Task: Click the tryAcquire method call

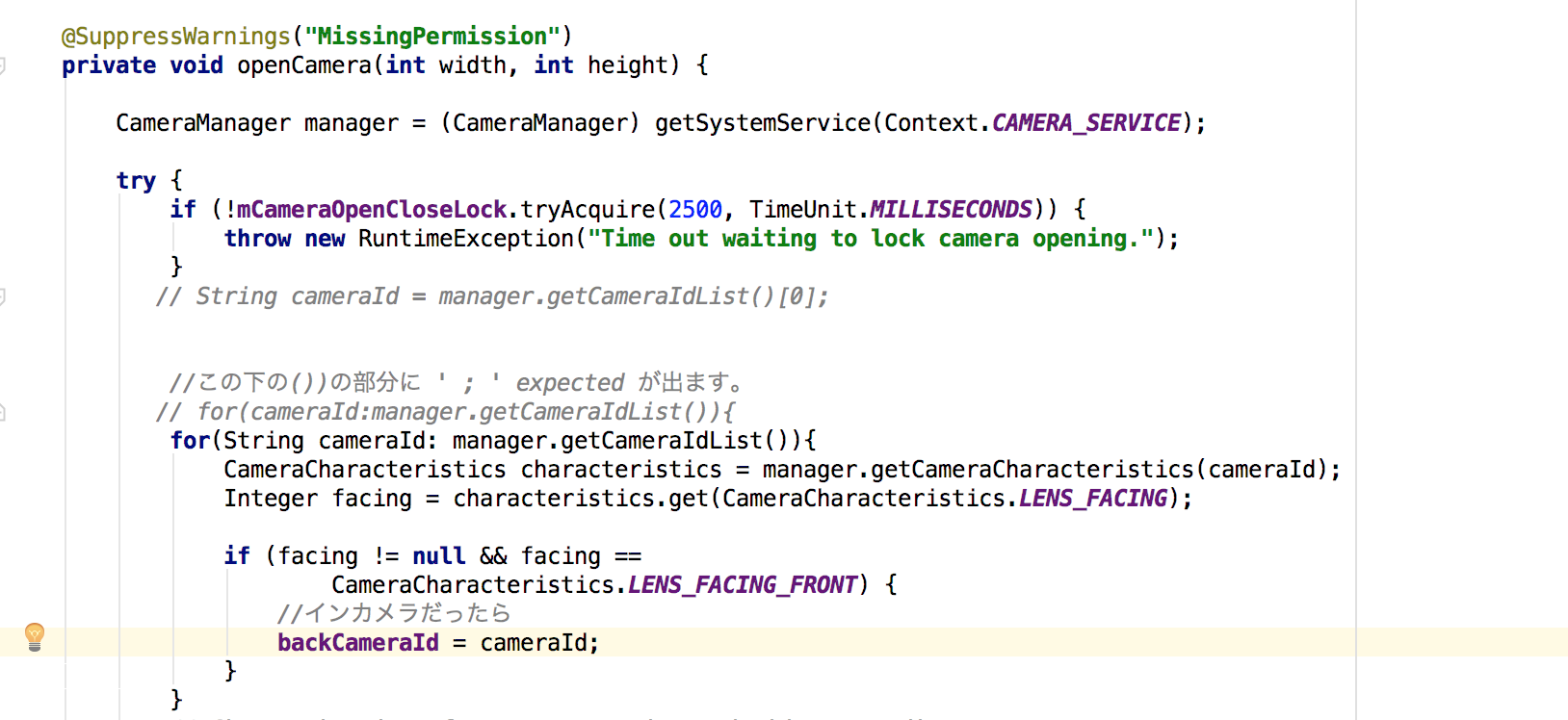Action: pyautogui.click(x=588, y=210)
